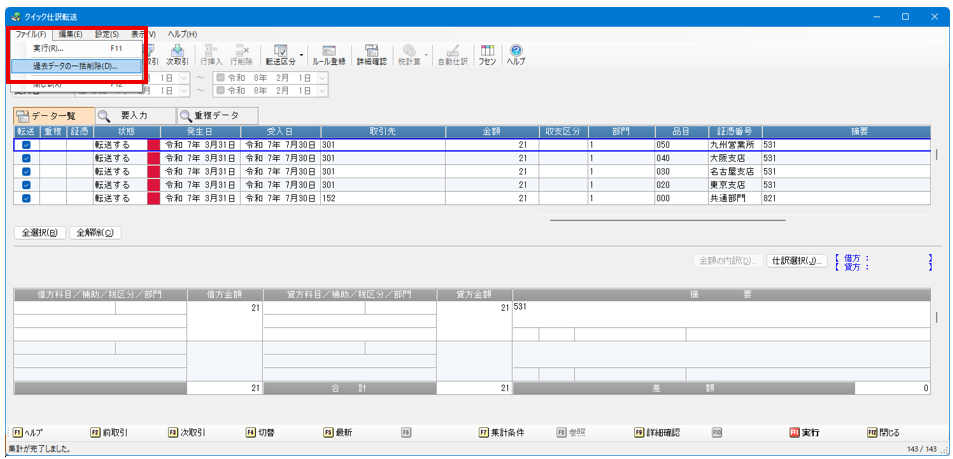This screenshot has height=459, width=953.
Task: Toggle 転送 checkbox in the third data row
Action: point(26,171)
